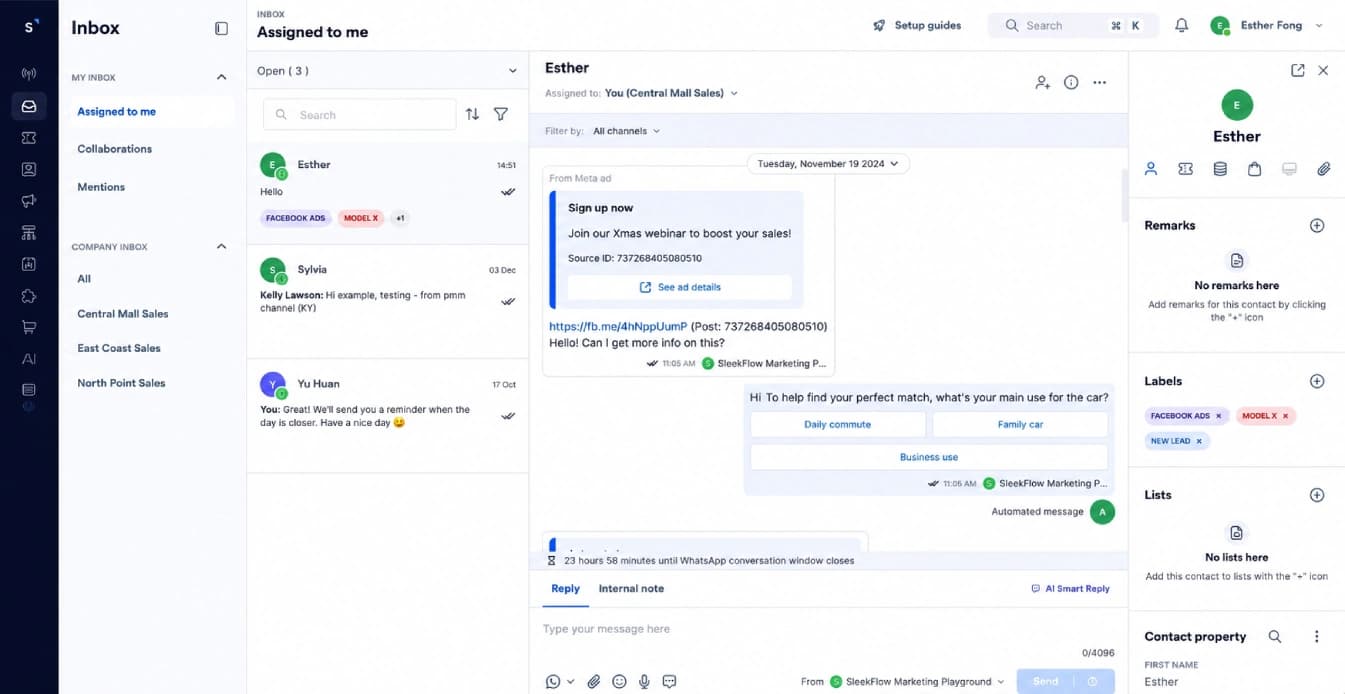The height and width of the screenshot is (694, 1345).
Task: Open the Assigned to You dropdown
Action: [671, 93]
